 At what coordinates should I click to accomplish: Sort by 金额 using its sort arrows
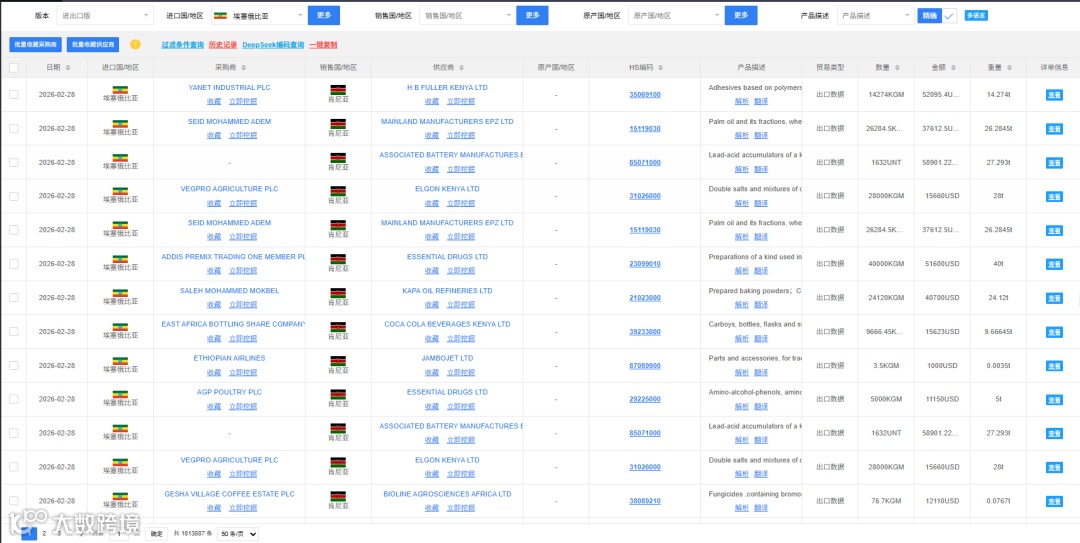(953, 68)
